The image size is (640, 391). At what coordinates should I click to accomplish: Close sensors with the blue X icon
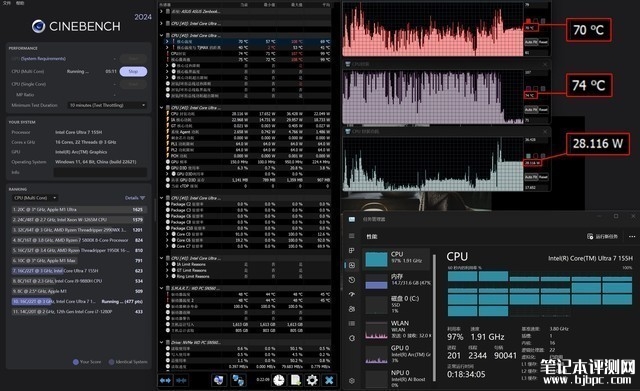coord(329,380)
